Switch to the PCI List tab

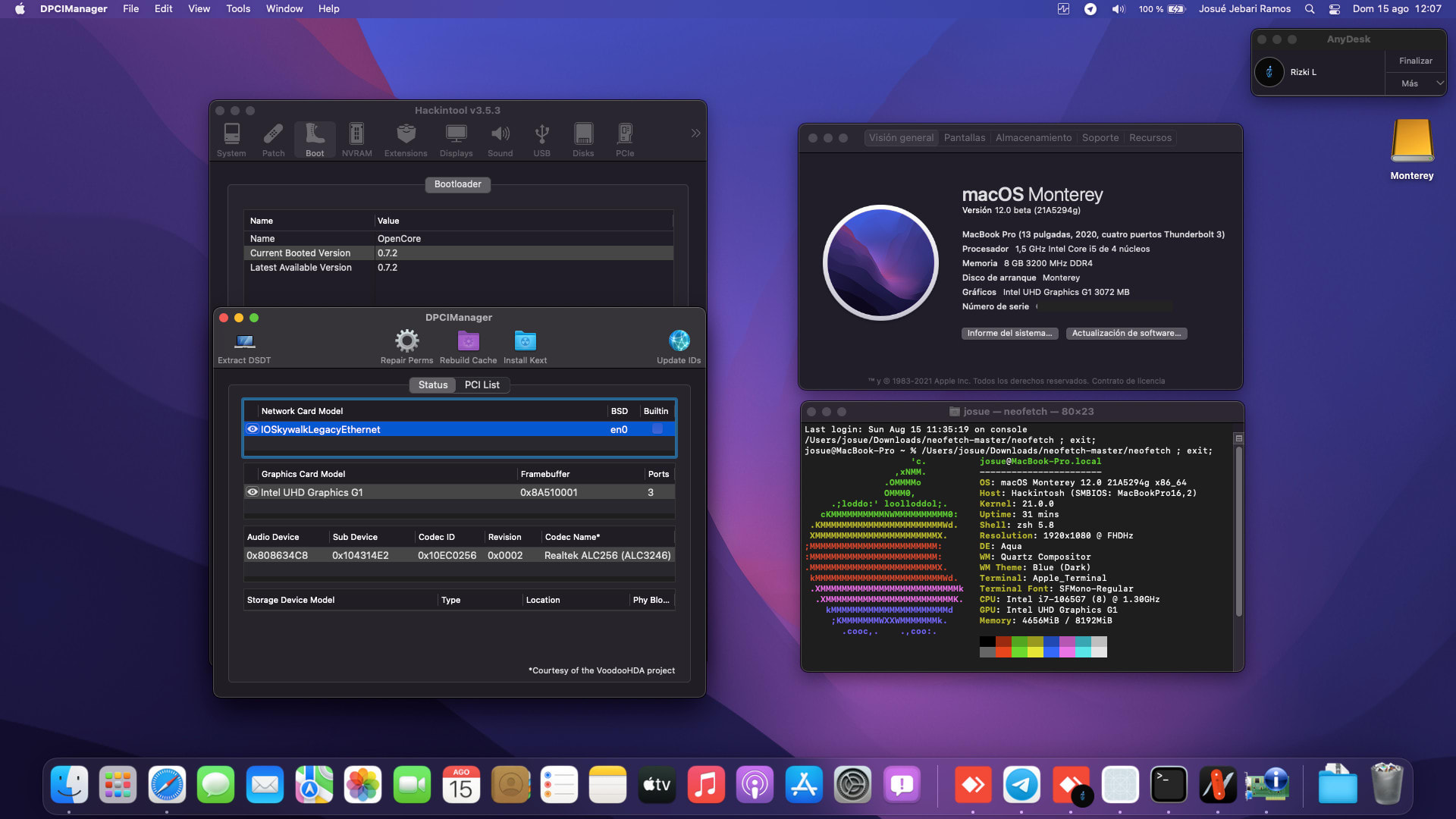click(x=482, y=385)
